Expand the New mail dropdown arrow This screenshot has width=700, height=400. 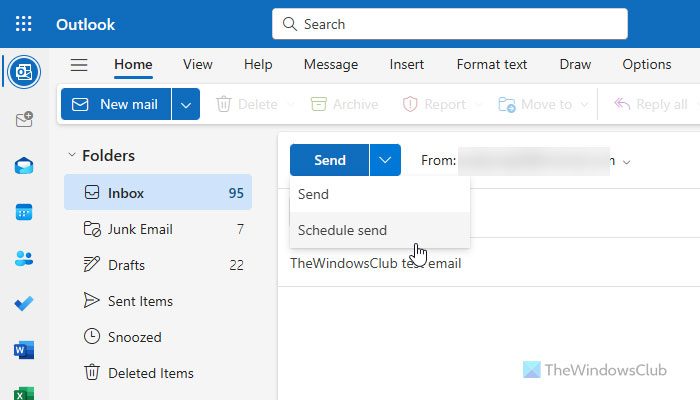[x=186, y=104]
